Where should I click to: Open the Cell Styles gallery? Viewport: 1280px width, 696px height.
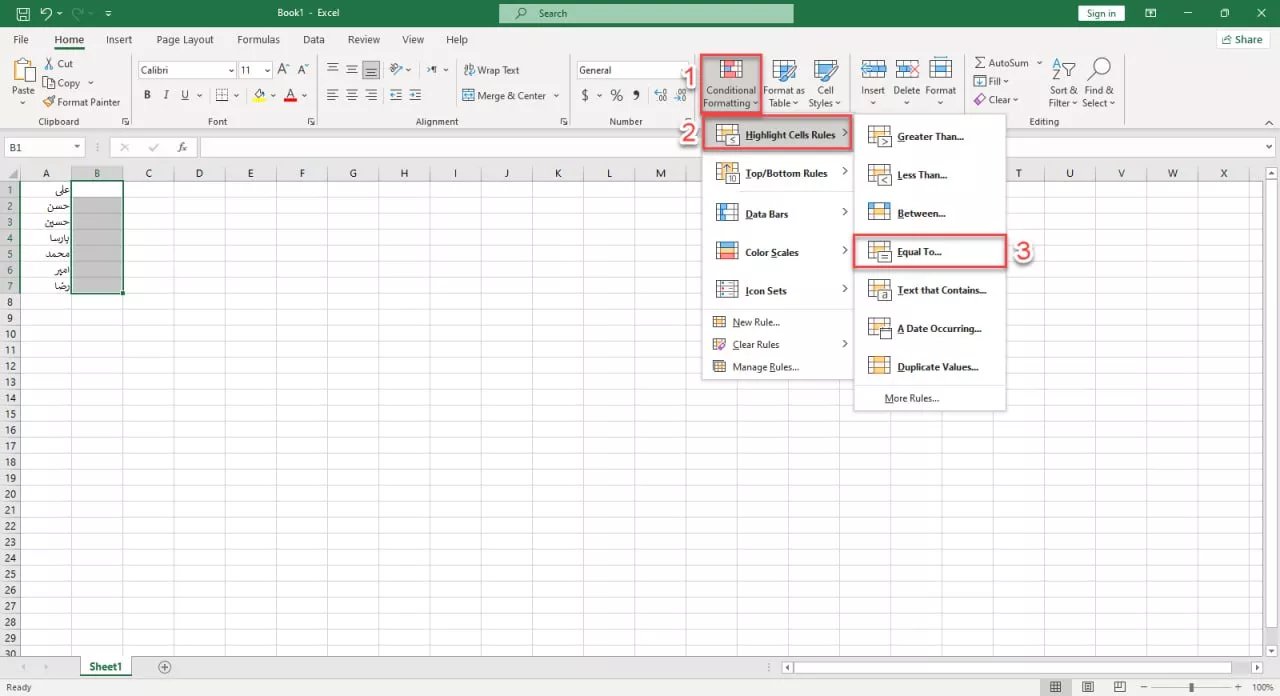click(824, 84)
